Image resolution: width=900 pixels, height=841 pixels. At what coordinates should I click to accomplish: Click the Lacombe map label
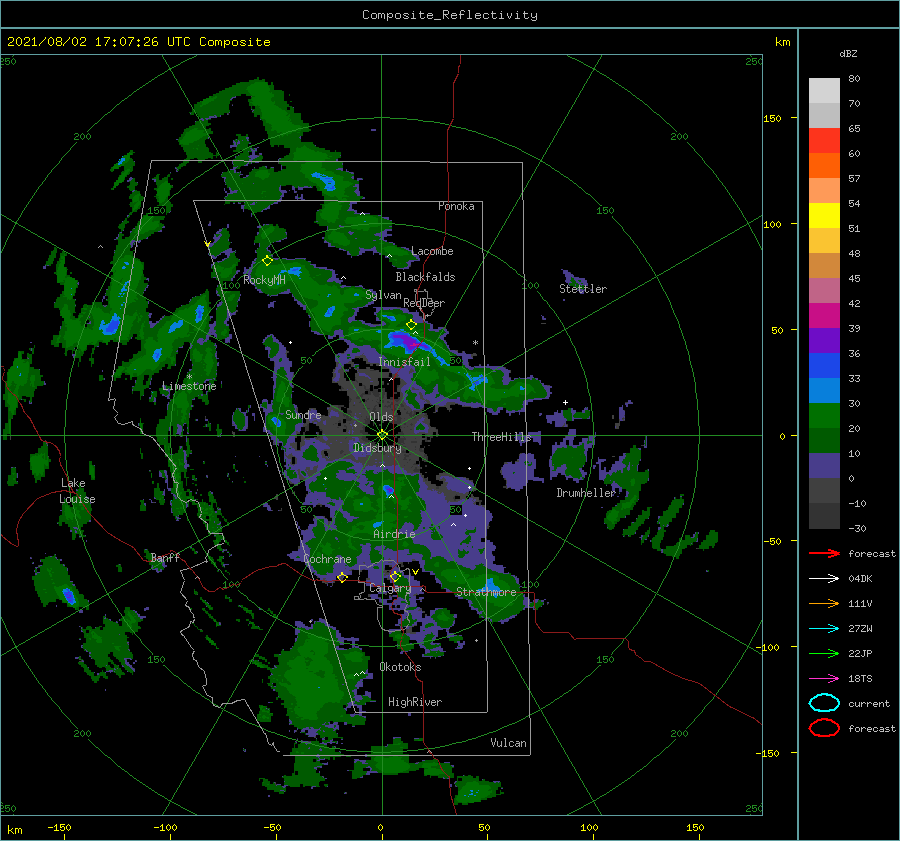[432, 251]
